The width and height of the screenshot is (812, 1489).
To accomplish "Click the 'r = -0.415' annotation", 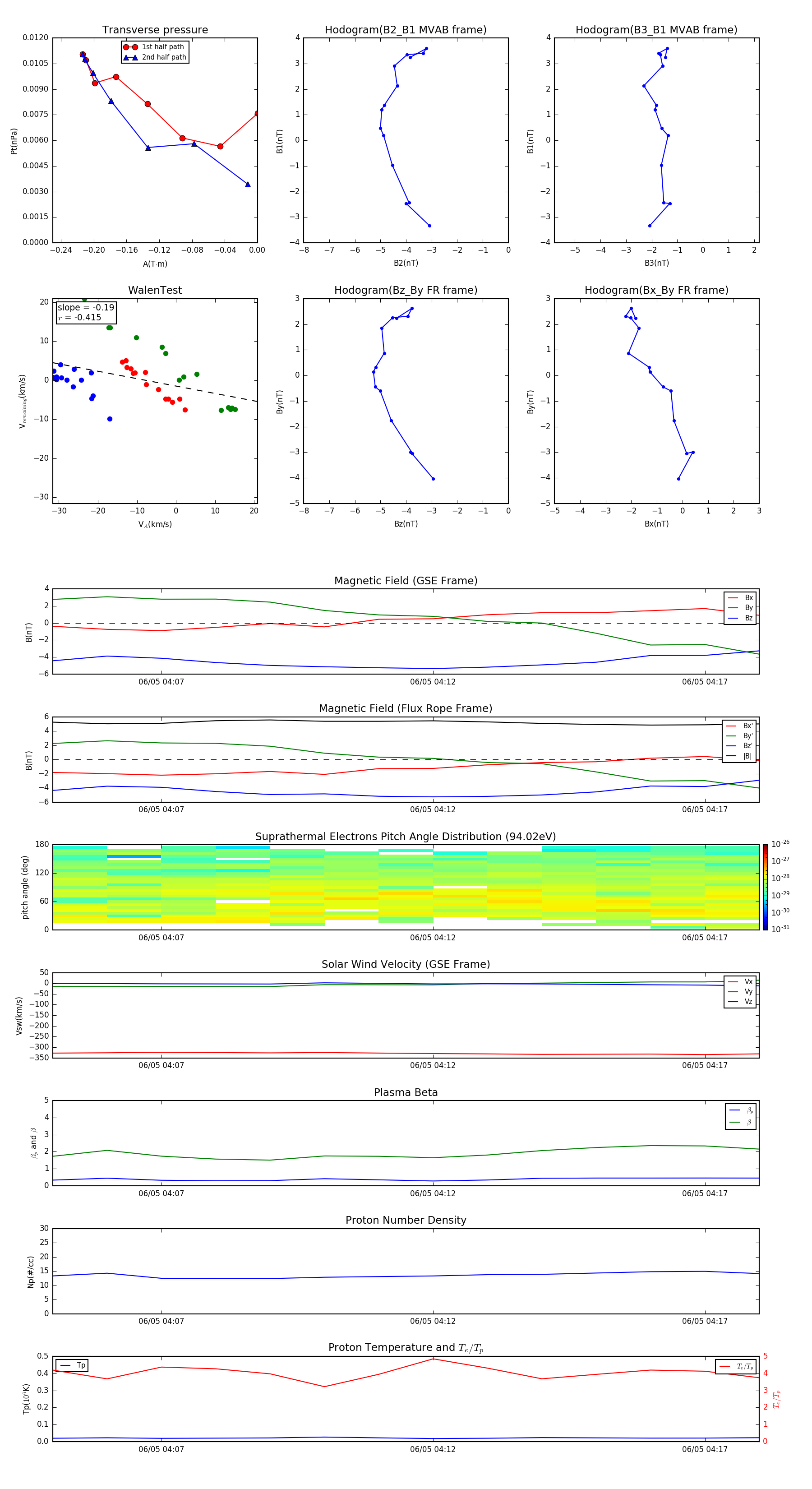I will [80, 317].
